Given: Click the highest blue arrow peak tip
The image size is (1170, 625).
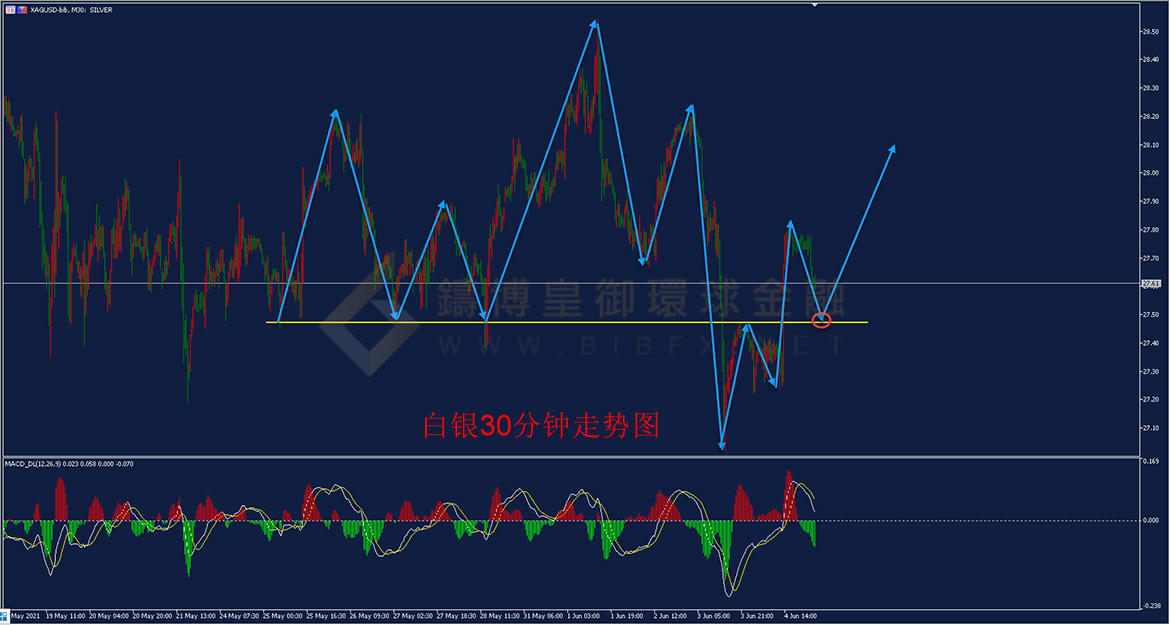Looking at the screenshot, I should click(596, 22).
